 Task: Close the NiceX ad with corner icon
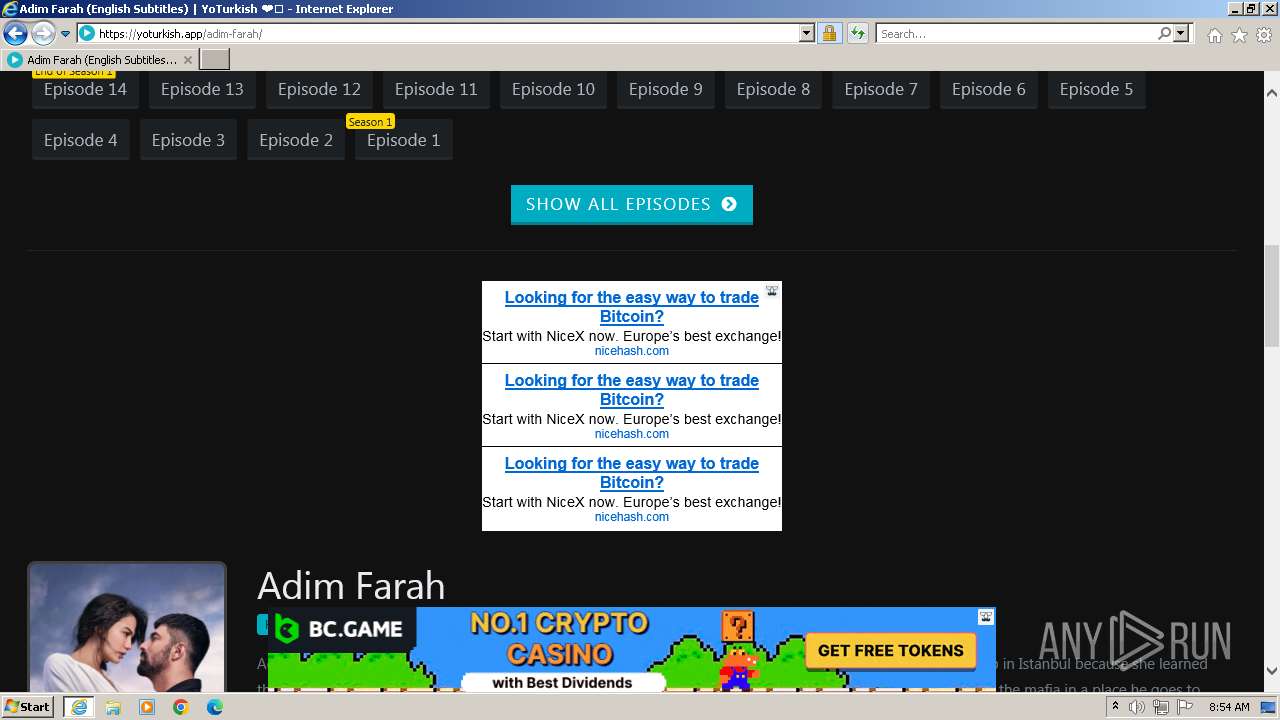coord(772,291)
